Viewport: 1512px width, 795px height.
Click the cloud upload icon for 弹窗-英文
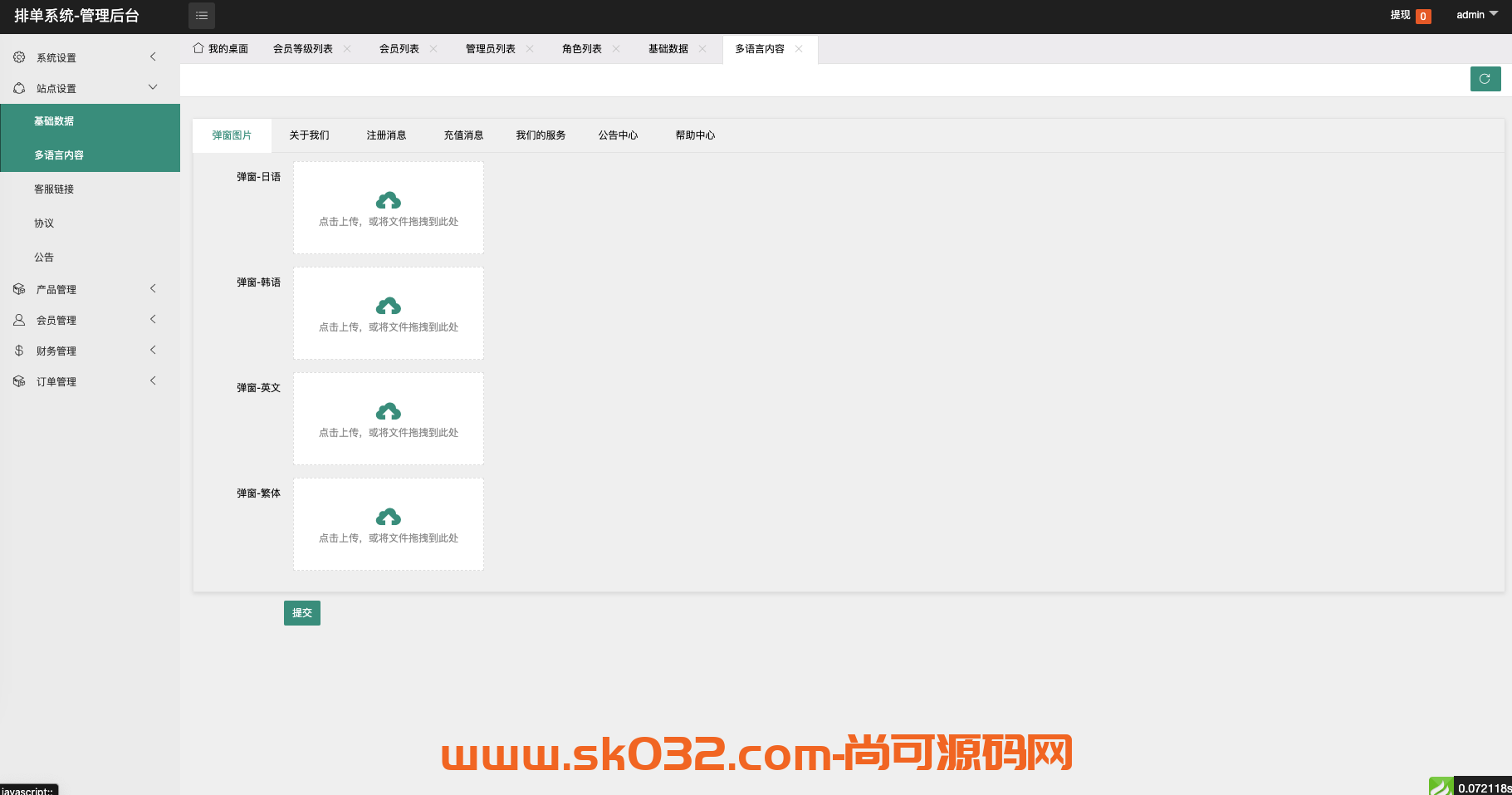[x=389, y=411]
